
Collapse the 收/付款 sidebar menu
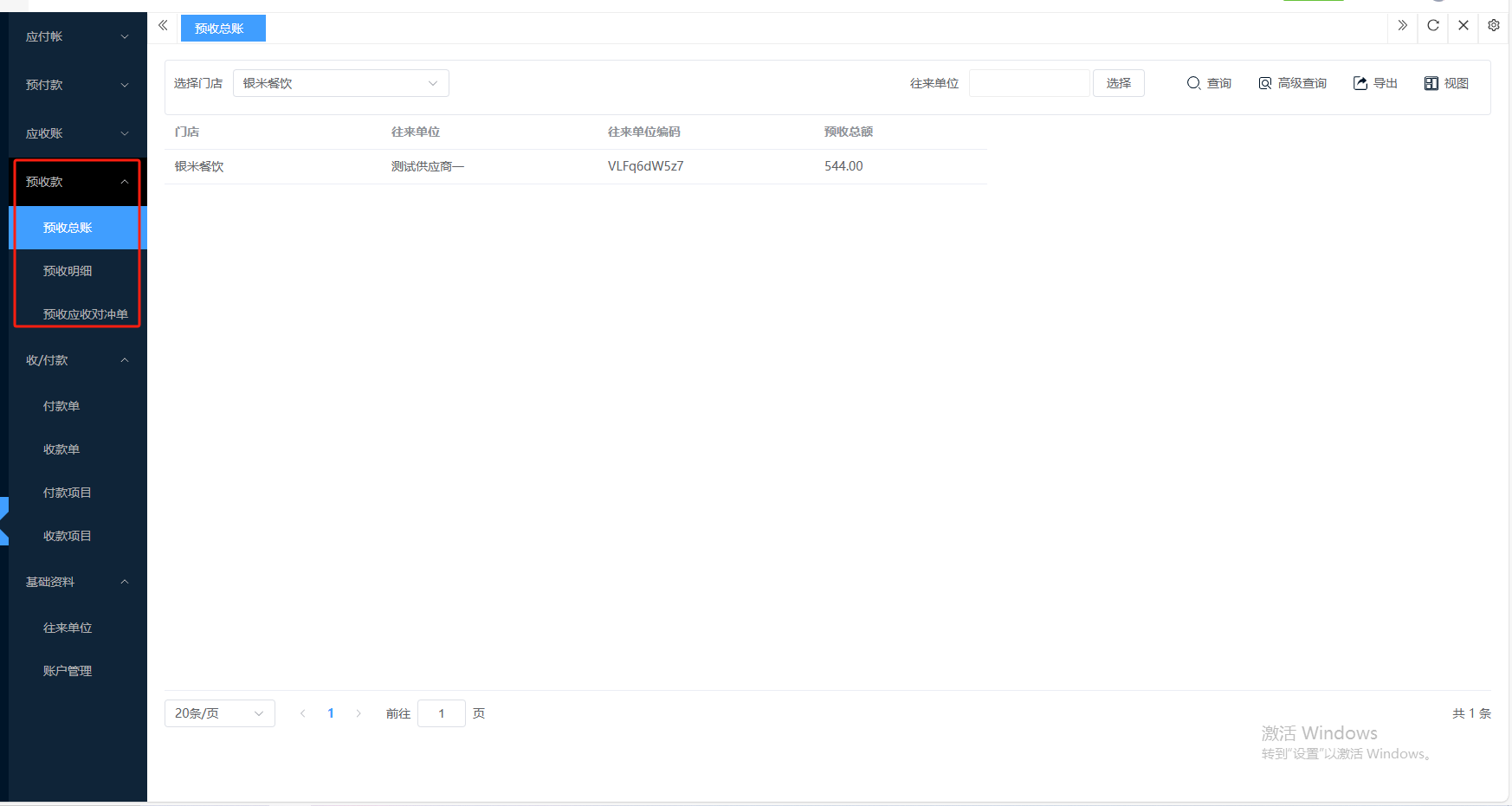point(78,360)
